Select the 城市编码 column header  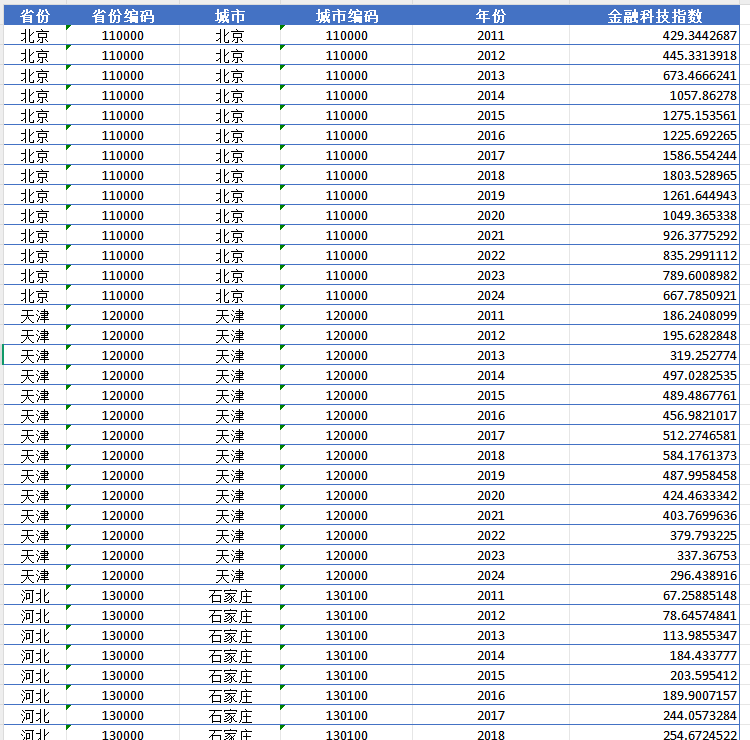[x=347, y=16]
